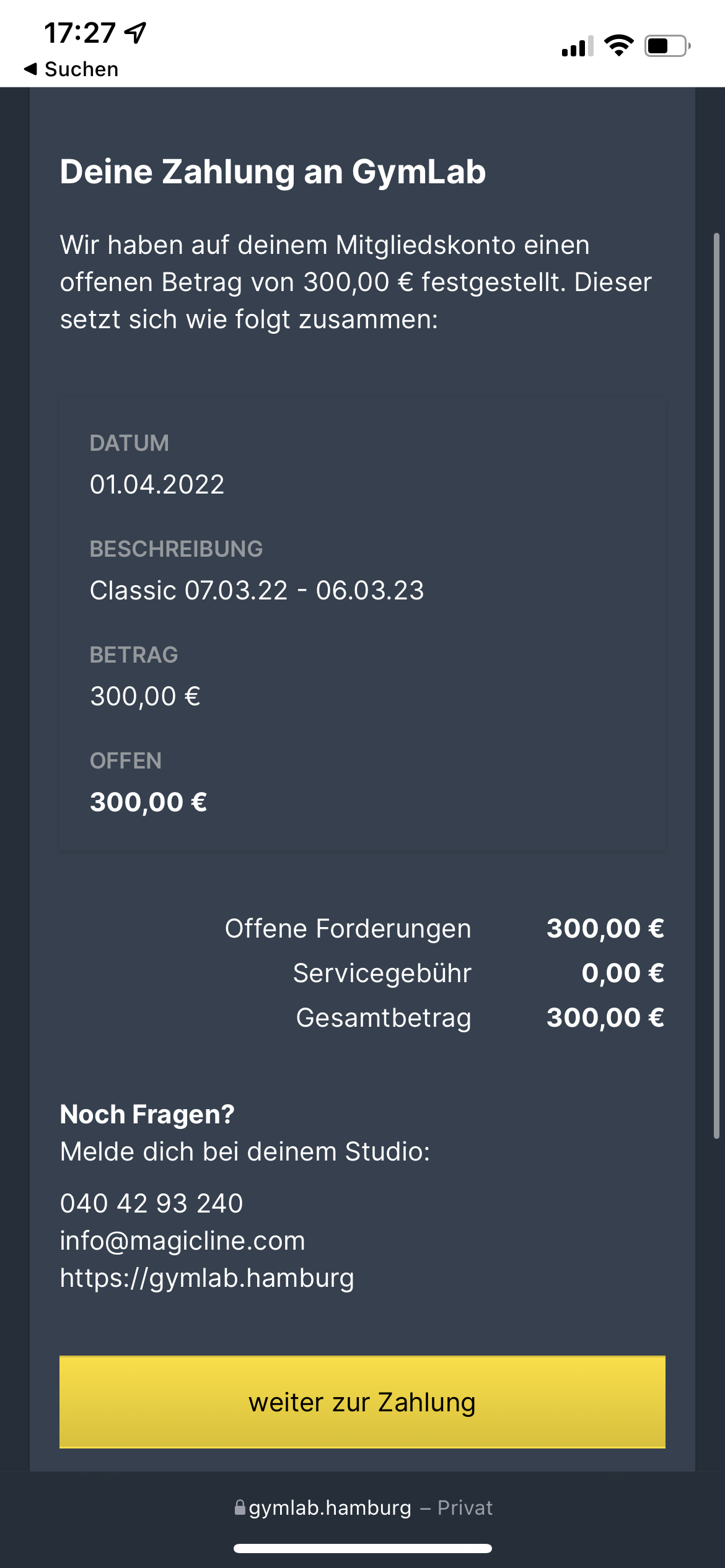Tap the battery indicator icon
The height and width of the screenshot is (1568, 725).
(x=667, y=46)
